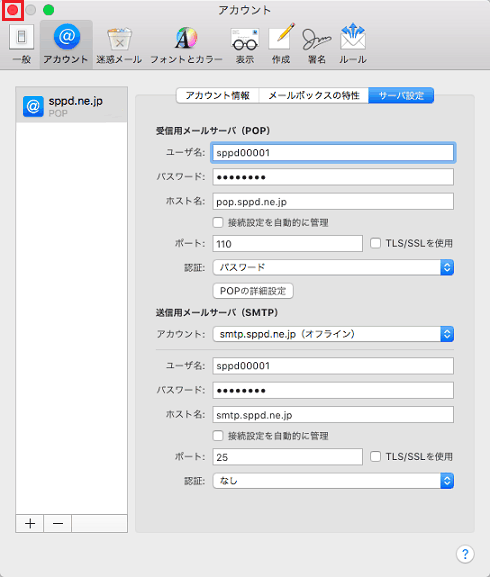Toggle POP 接続設定を自動的に管理 checkbox
The image size is (490, 577).
tap(218, 222)
